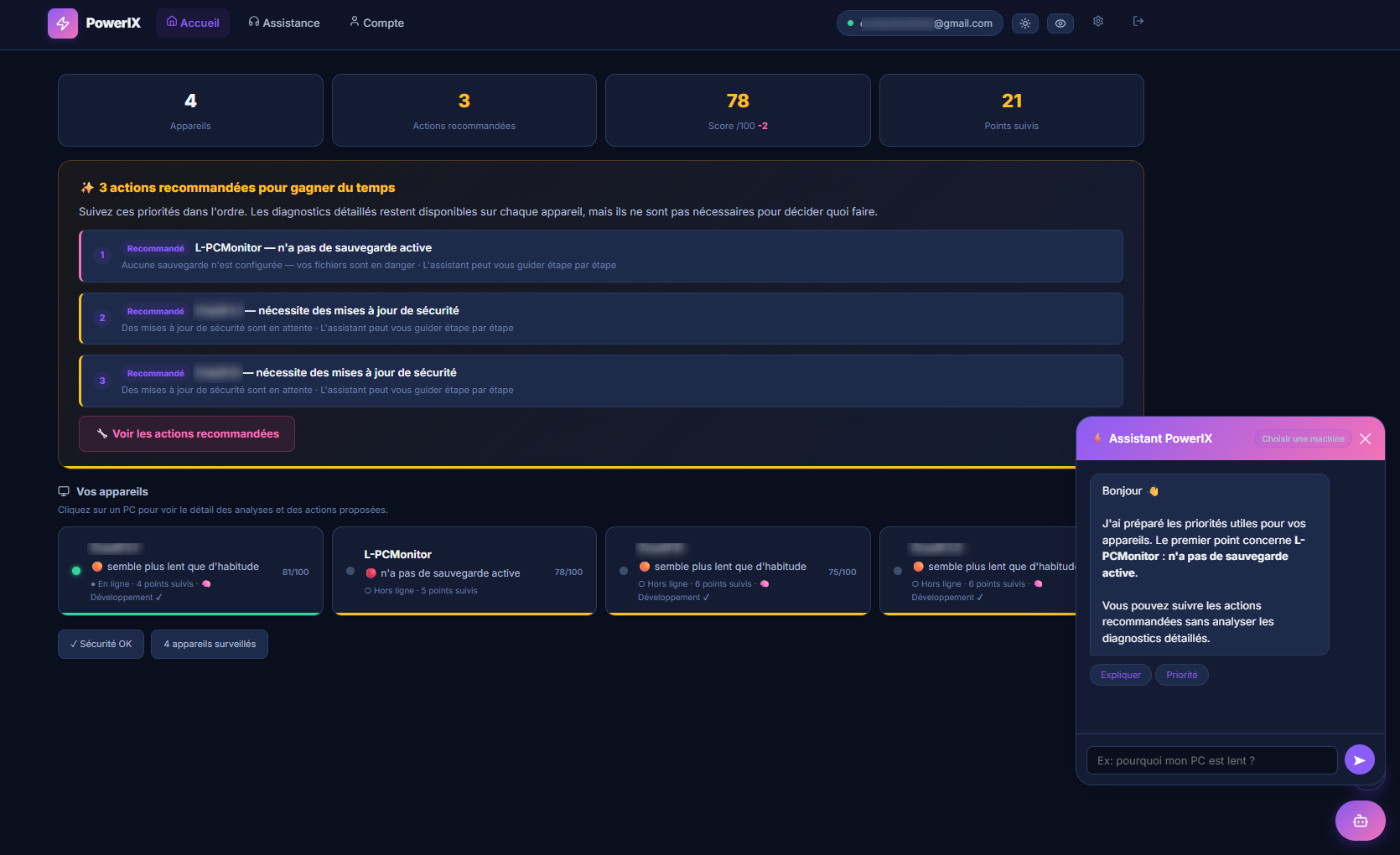Screen dimensions: 1400x855
Task: Click Voir les actions recommandées button
Action: coord(187,433)
